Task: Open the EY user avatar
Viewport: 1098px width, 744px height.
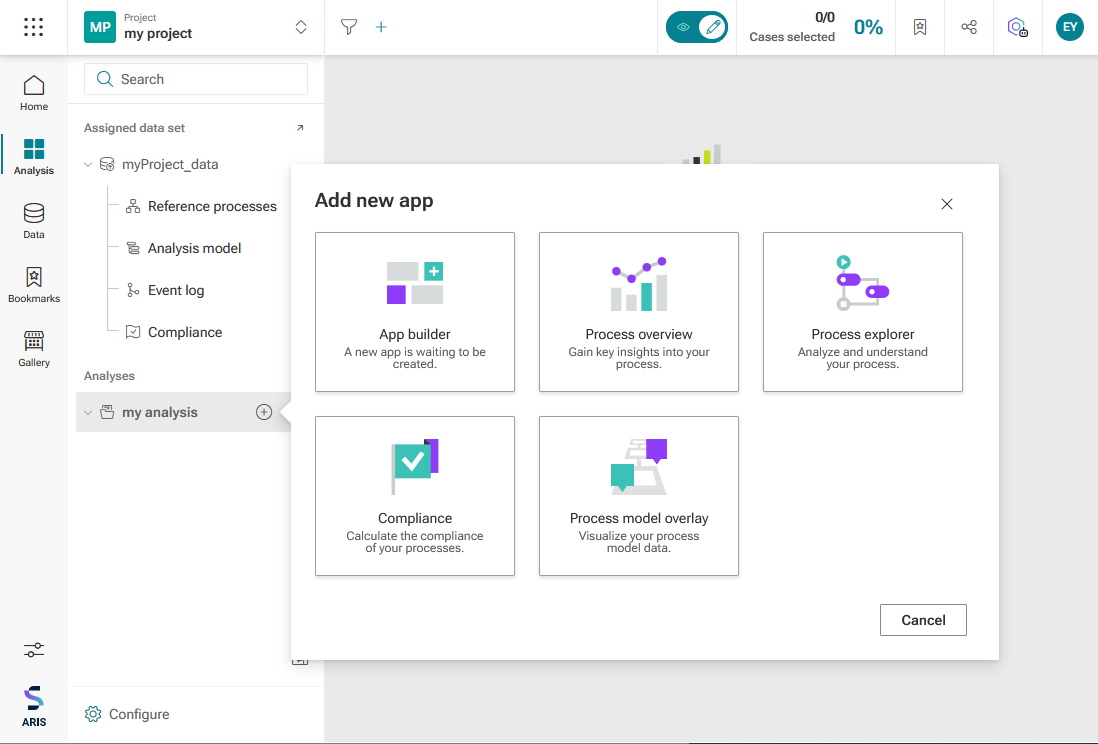Action: click(x=1069, y=27)
